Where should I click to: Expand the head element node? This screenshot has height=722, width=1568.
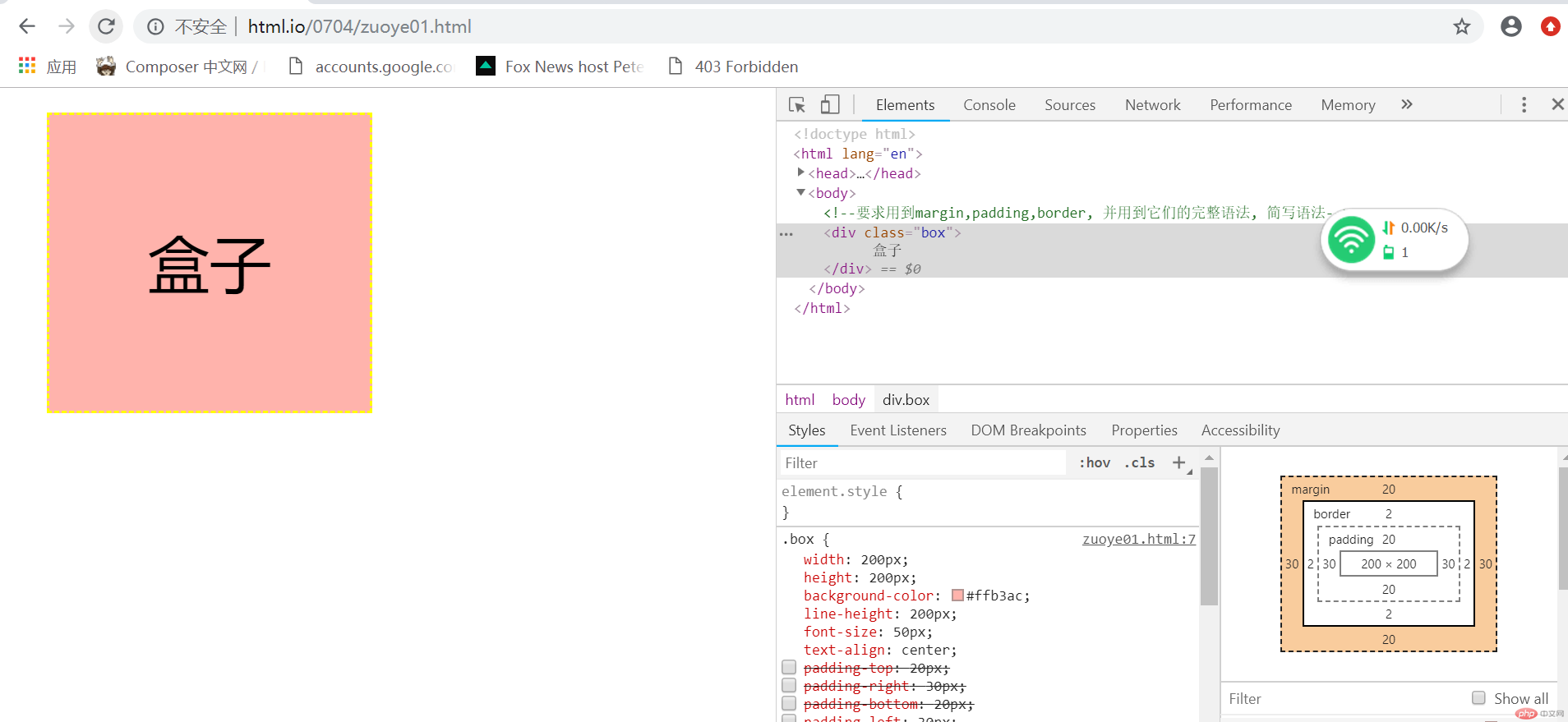[x=800, y=172]
